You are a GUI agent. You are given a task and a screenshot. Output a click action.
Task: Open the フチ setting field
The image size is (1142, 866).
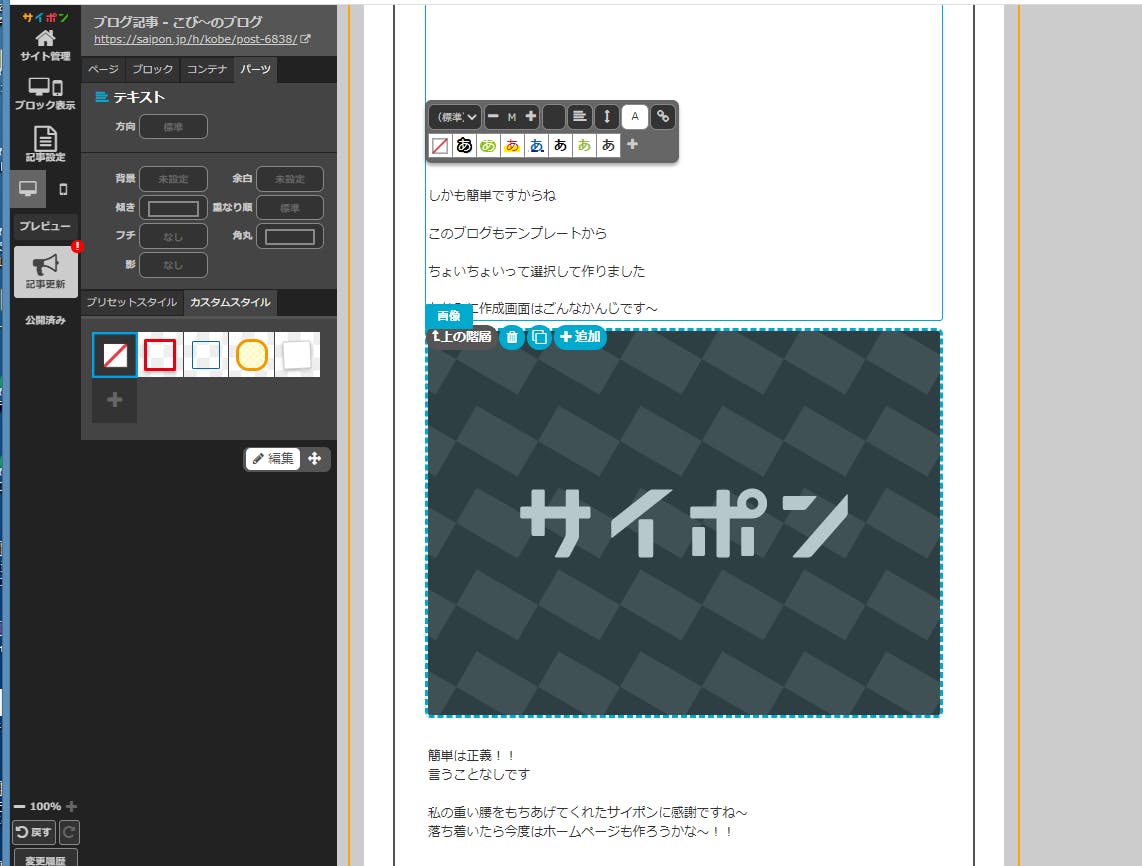[x=173, y=237]
